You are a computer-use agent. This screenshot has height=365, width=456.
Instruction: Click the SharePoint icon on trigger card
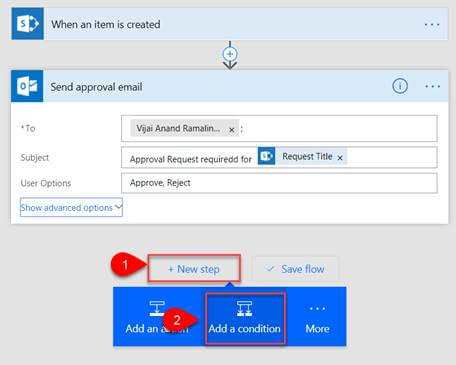tap(28, 24)
